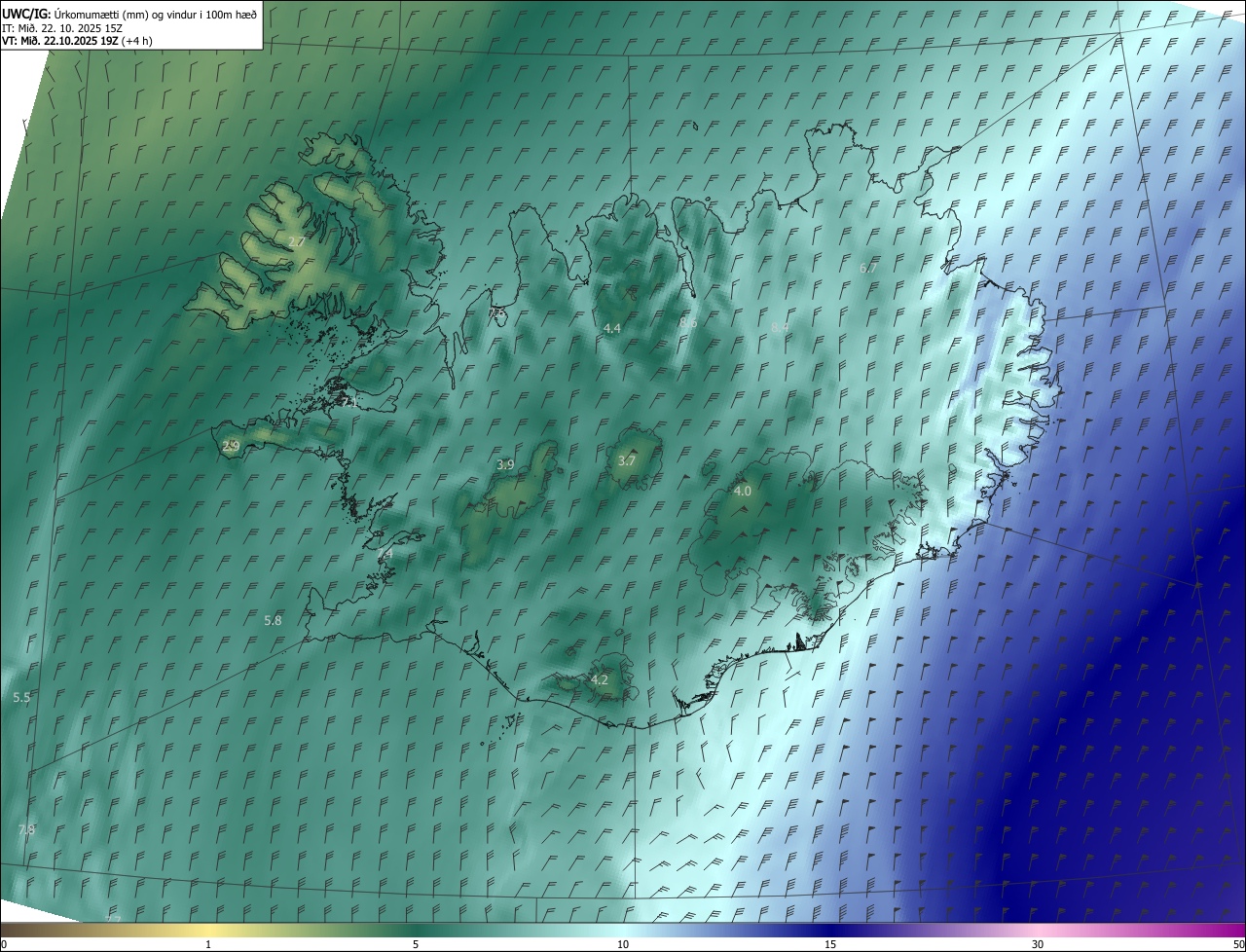Image resolution: width=1246 pixels, height=952 pixels.
Task: Click the 6.7 value label
Action: pos(868,268)
